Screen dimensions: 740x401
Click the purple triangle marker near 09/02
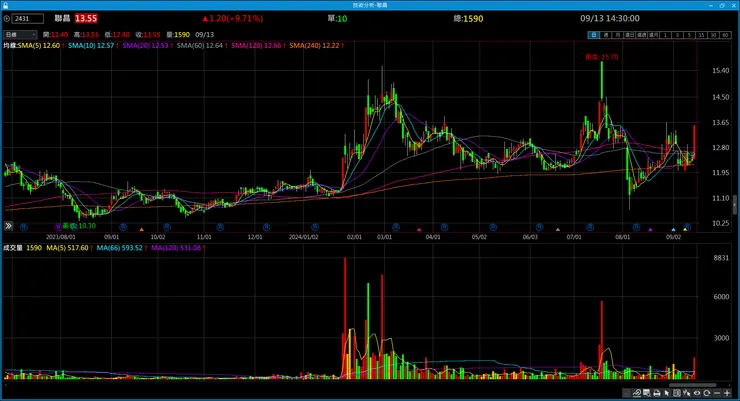pyautogui.click(x=650, y=230)
